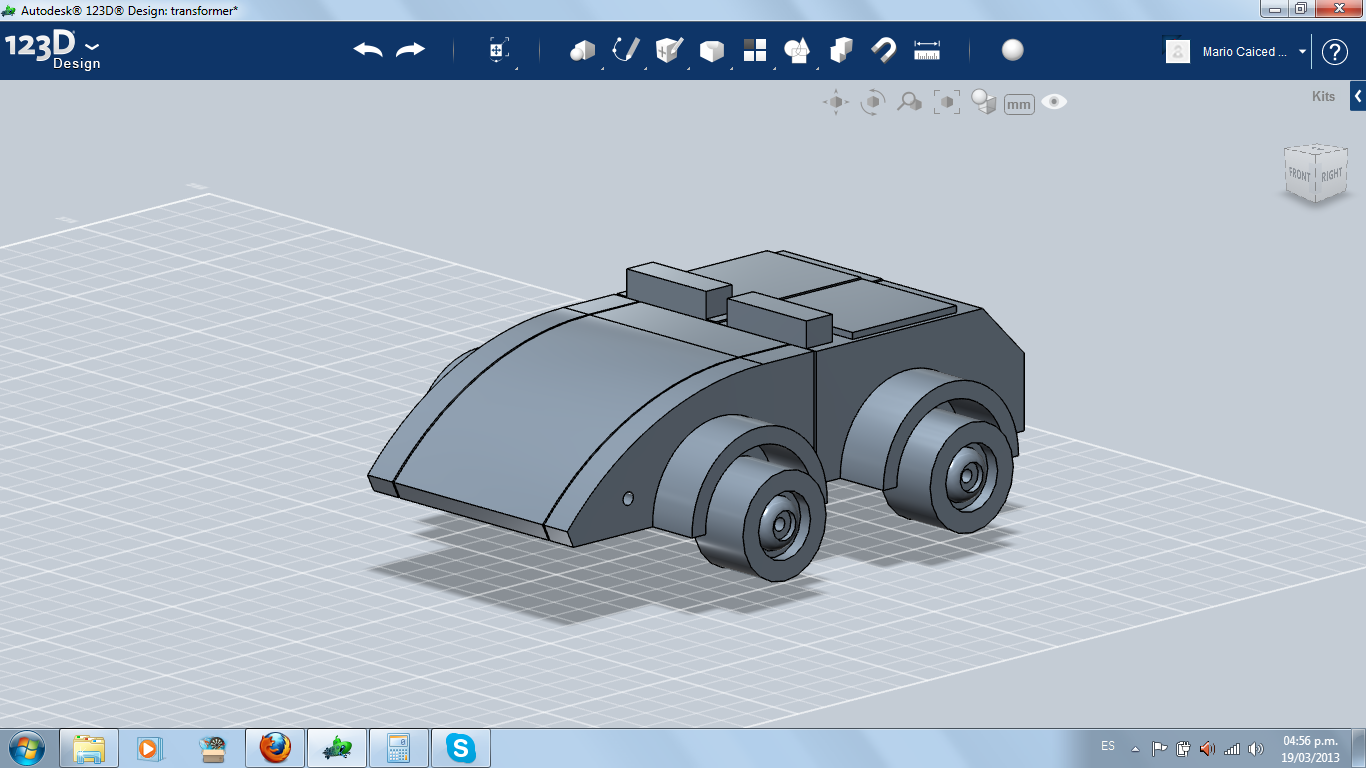The height and width of the screenshot is (768, 1366).
Task: Expand the Mario Caiced account dropdown
Action: tap(1303, 52)
